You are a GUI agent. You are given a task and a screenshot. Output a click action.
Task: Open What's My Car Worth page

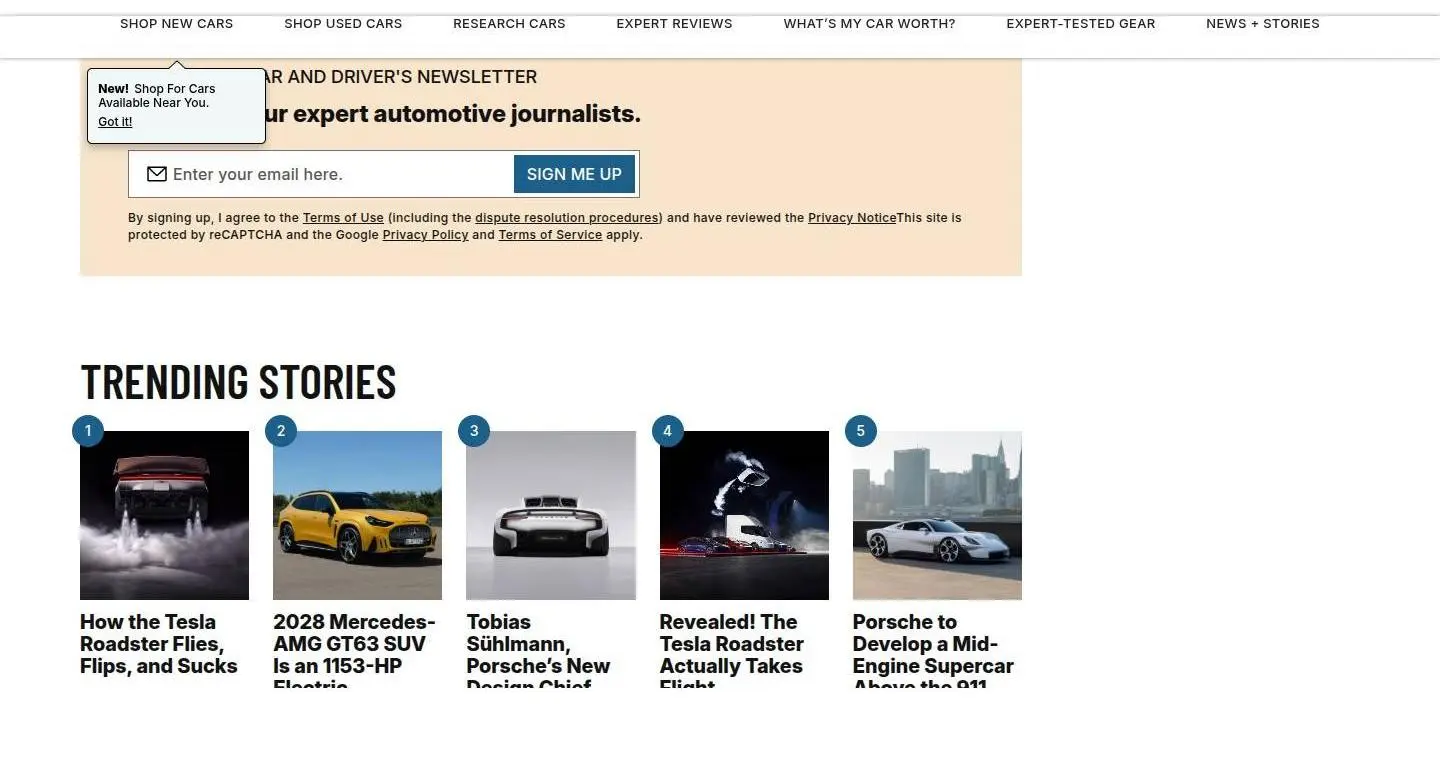[x=869, y=23]
